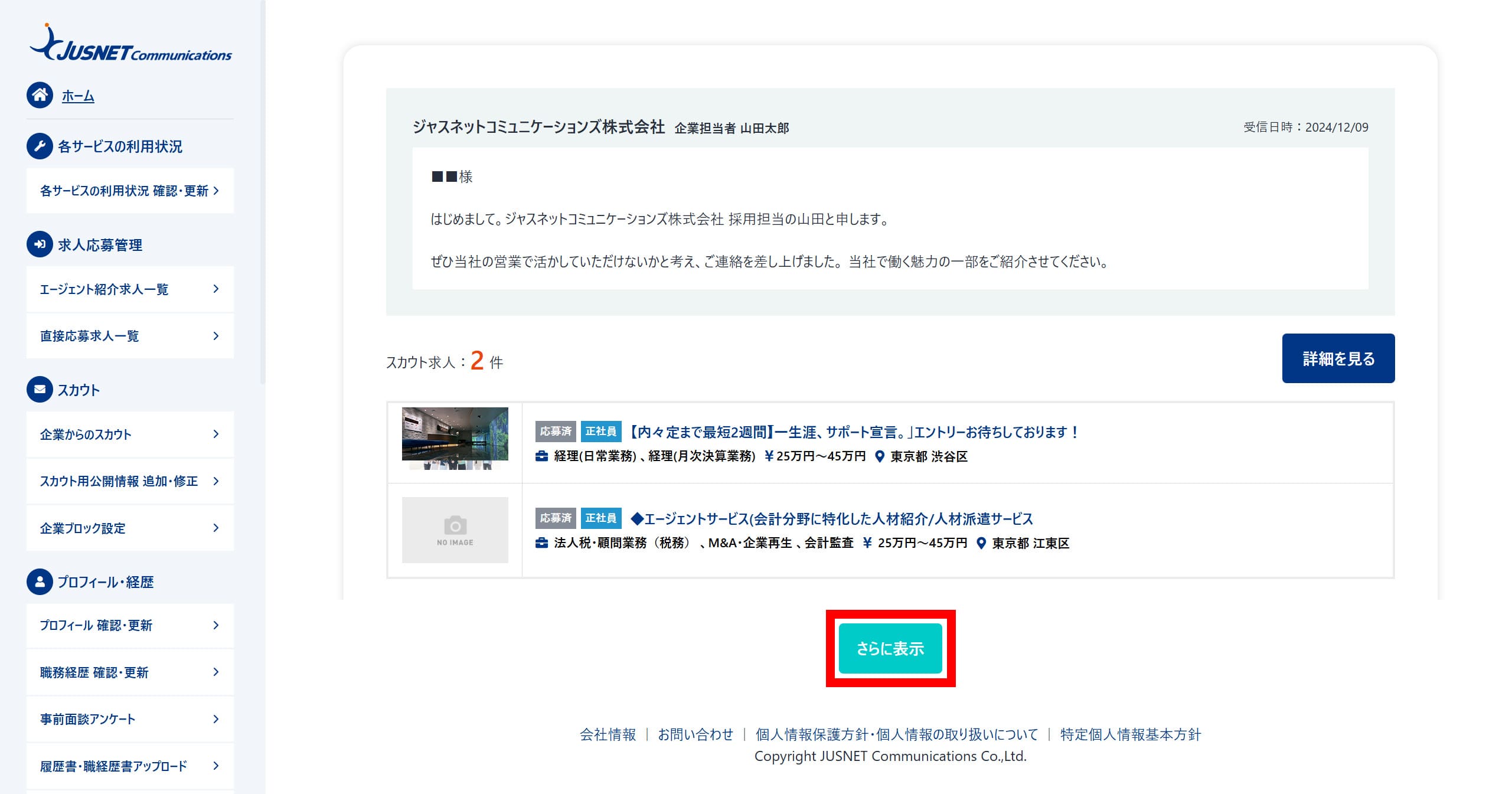This screenshot has height=794, width=1512.
Task: Click 企業担当者 山田太郎 text
Action: [x=731, y=128]
